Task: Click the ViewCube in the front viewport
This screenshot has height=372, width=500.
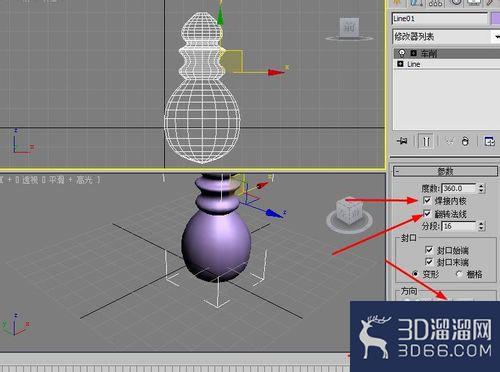Action: 349,29
